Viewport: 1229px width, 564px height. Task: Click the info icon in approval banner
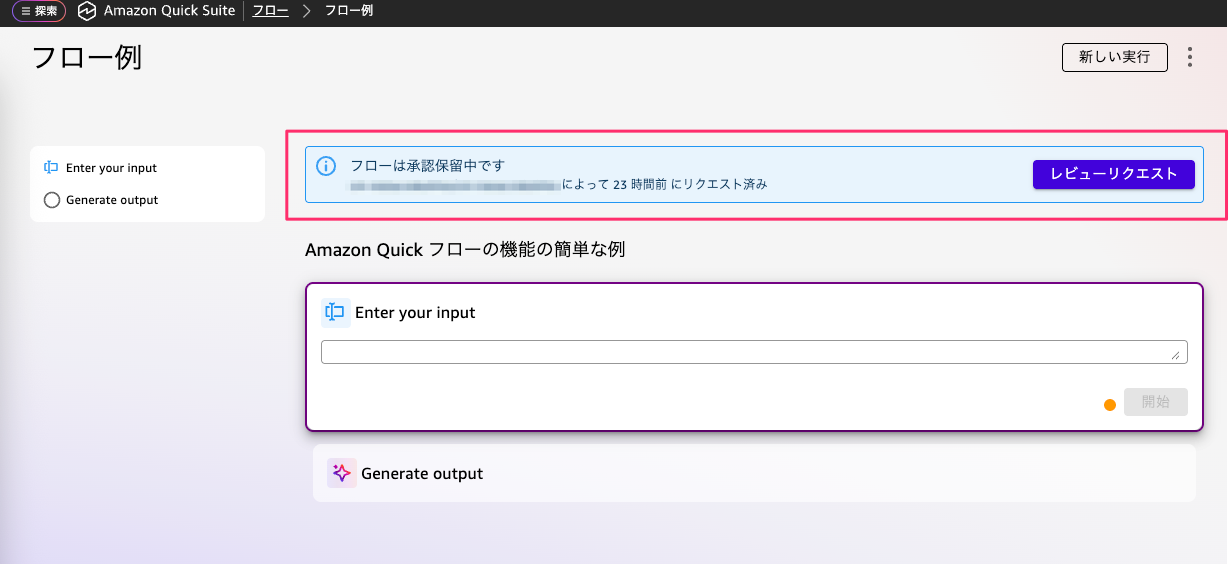(326, 166)
